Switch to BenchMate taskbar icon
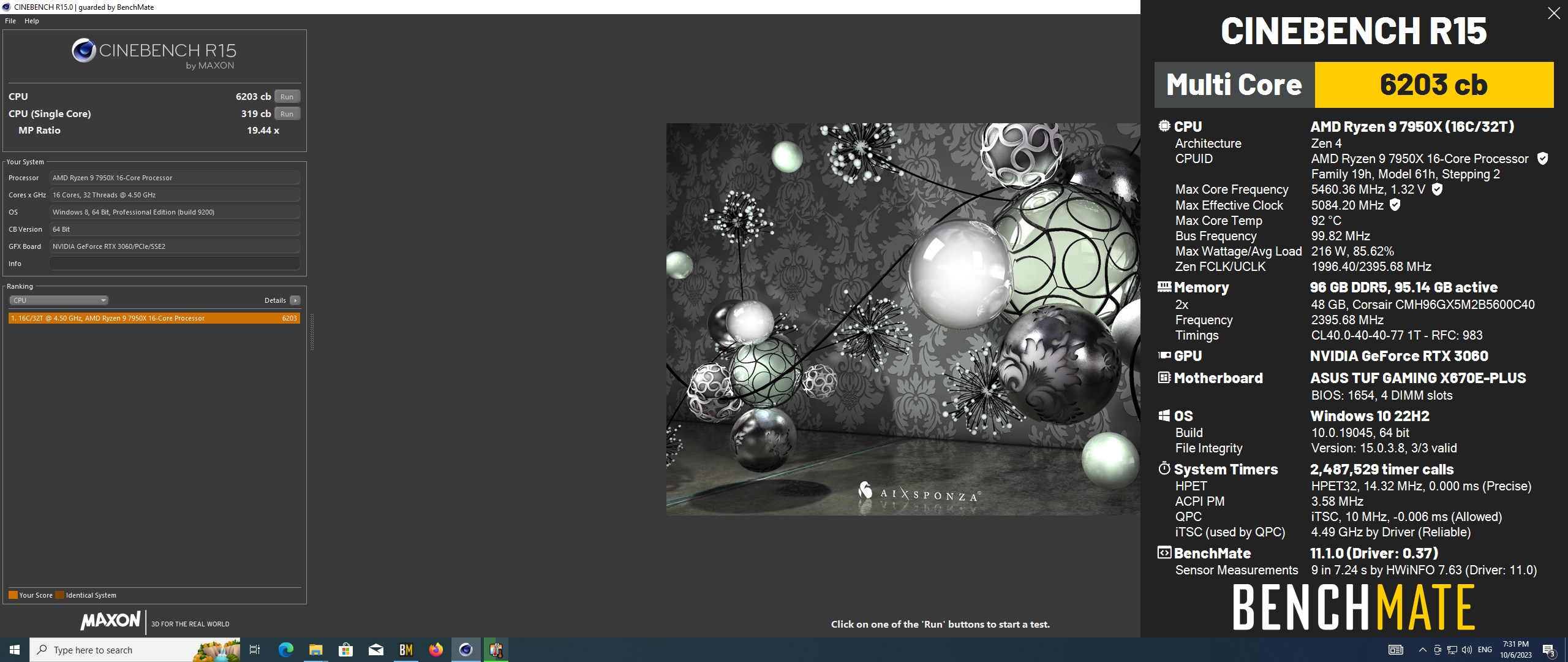The image size is (1568, 662). (x=406, y=650)
